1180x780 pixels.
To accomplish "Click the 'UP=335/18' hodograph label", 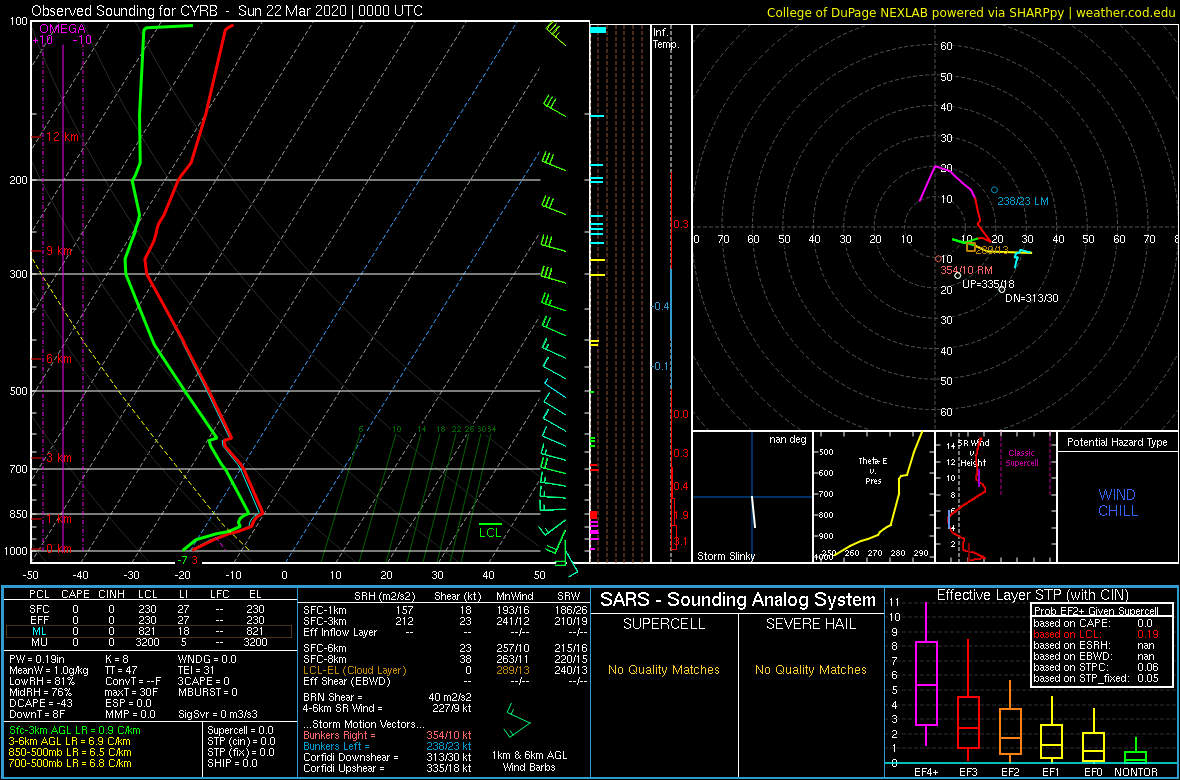I will 989,285.
